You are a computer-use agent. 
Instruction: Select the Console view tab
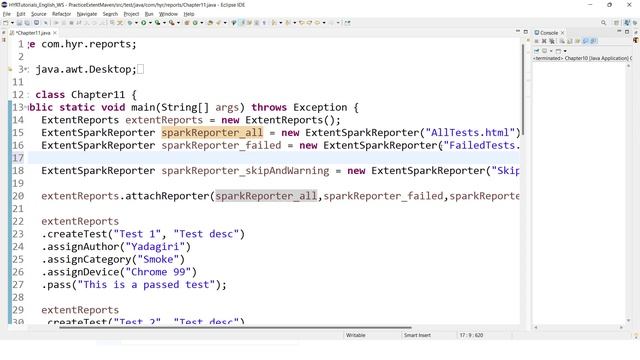[549, 33]
